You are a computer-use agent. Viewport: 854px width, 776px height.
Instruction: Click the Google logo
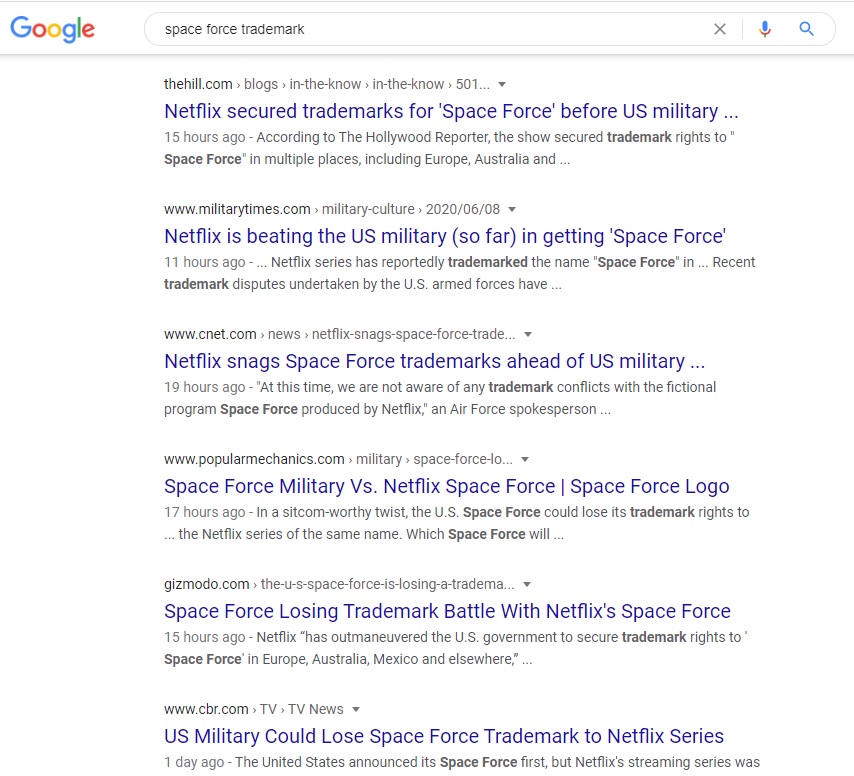52,29
